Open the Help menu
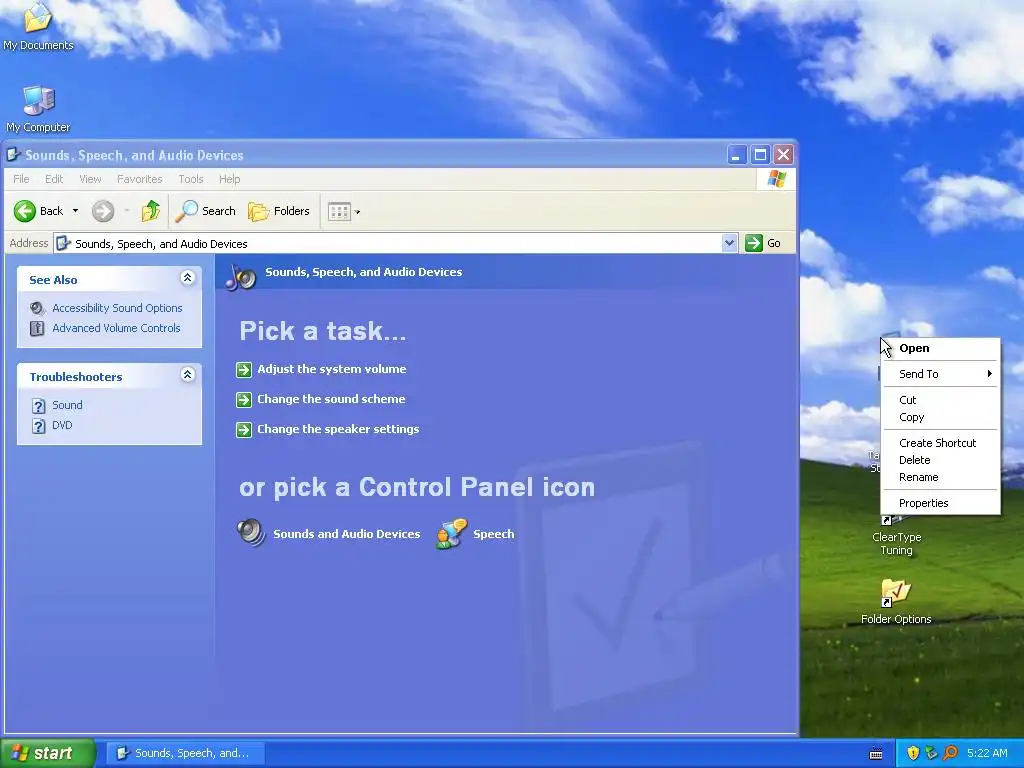Image resolution: width=1024 pixels, height=768 pixels. click(229, 179)
